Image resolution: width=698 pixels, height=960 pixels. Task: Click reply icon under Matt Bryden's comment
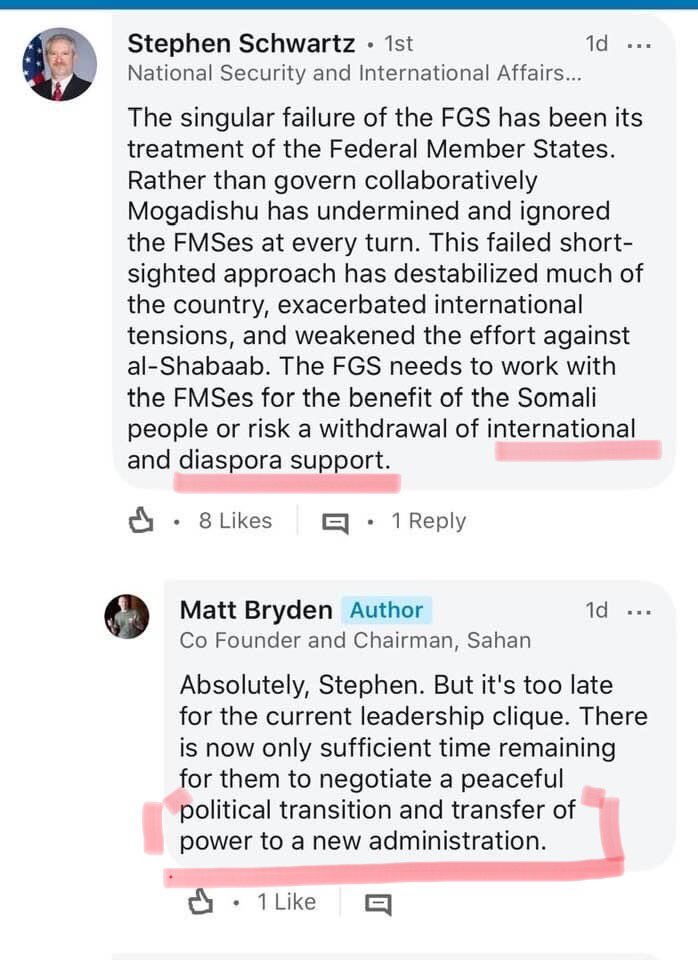(x=377, y=904)
